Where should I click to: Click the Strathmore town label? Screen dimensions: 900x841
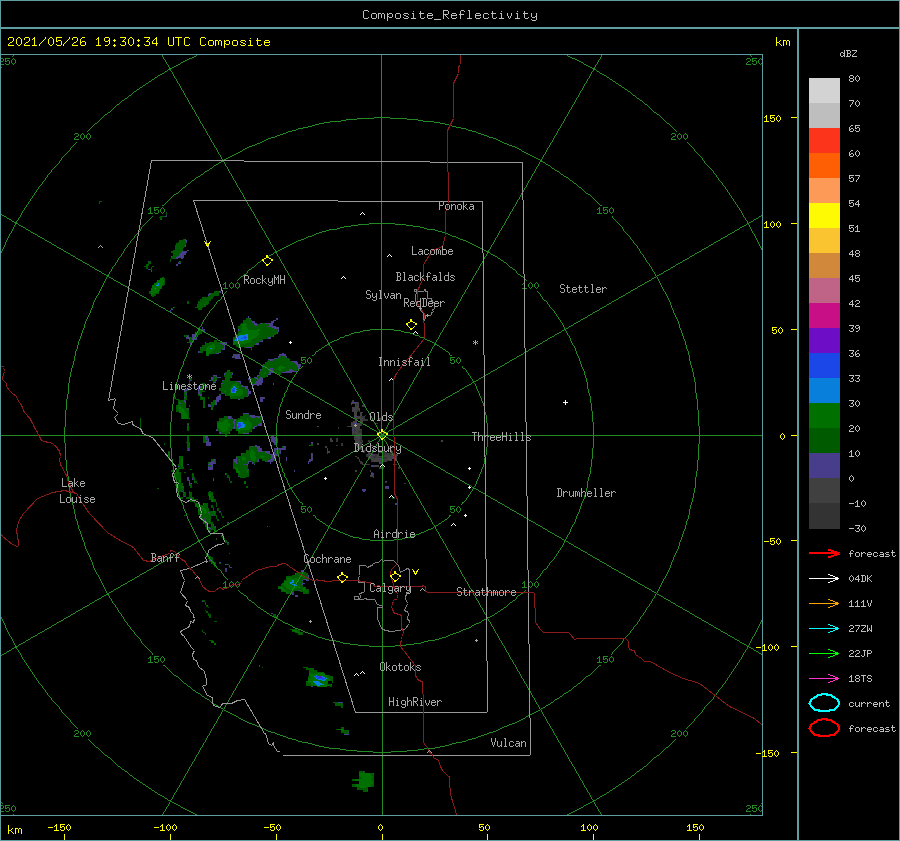point(486,592)
